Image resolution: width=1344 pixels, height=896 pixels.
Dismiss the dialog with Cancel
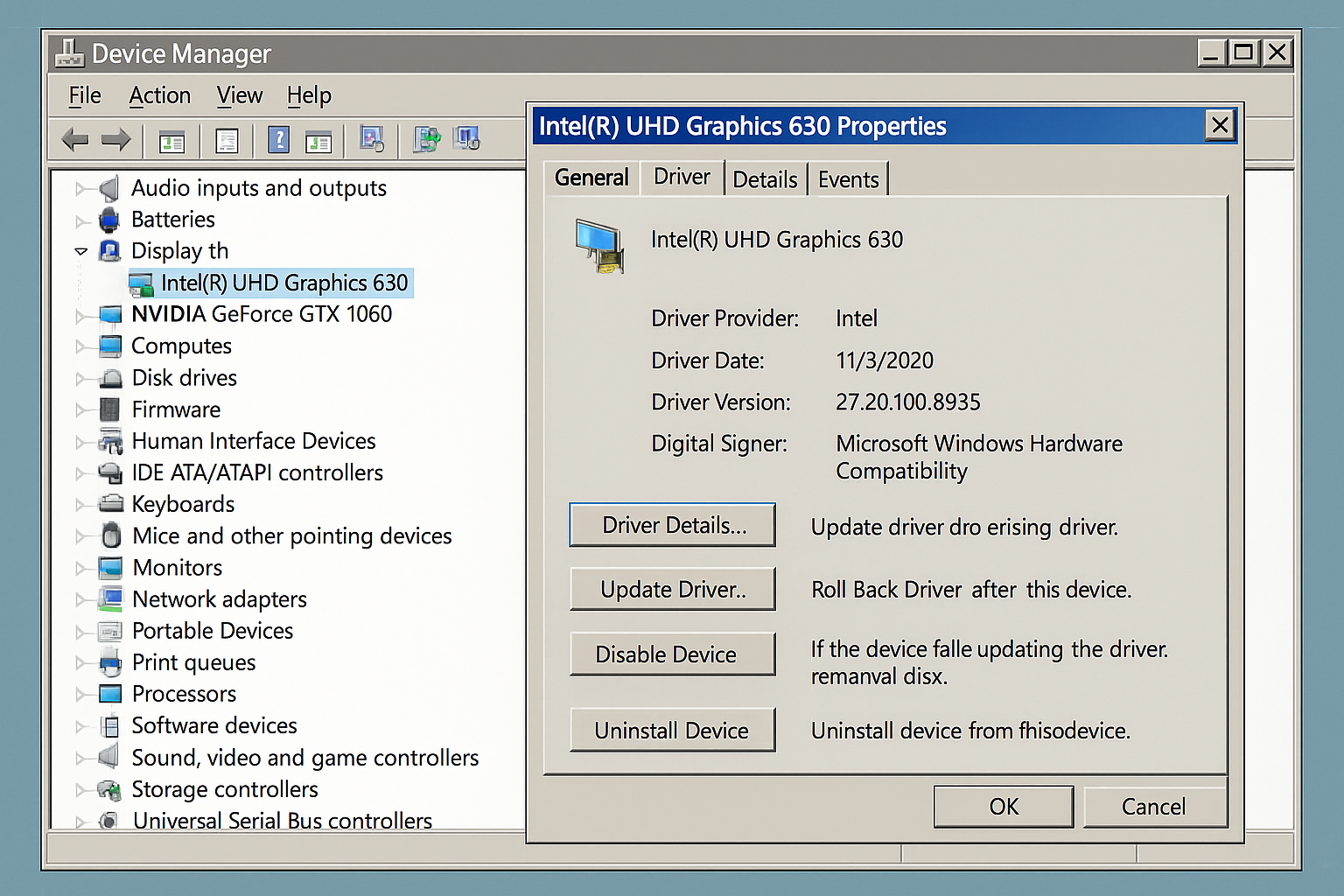(1154, 807)
